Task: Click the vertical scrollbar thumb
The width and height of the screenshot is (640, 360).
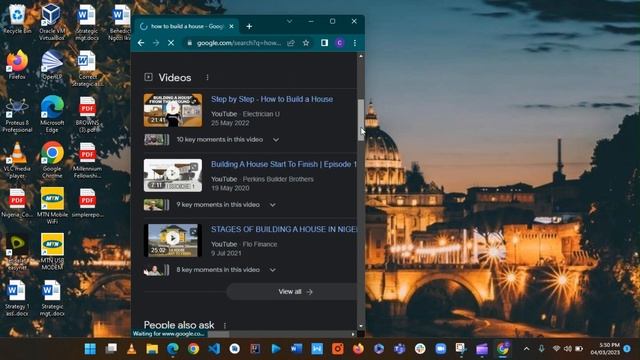Action: (x=361, y=120)
